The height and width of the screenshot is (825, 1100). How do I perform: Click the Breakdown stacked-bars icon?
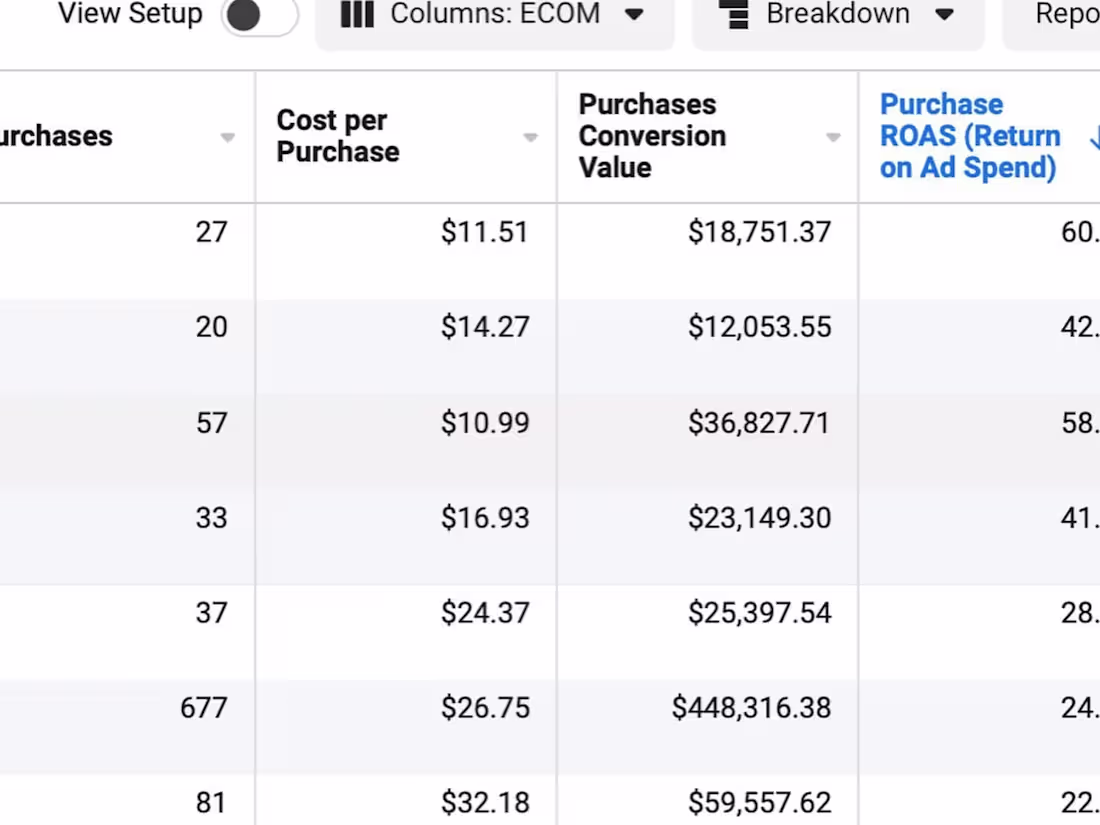pos(735,15)
